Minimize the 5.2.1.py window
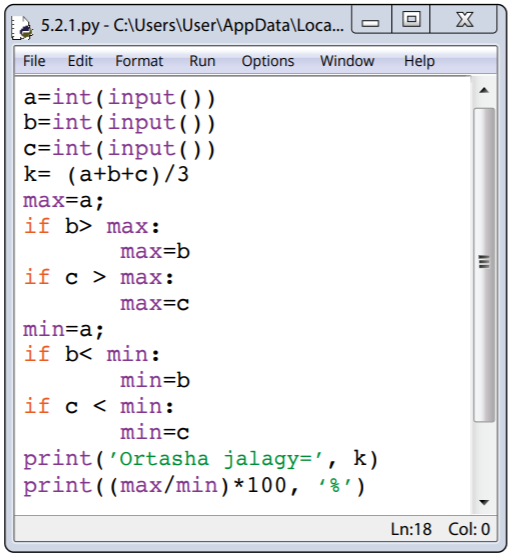510x557 pixels. click(371, 20)
